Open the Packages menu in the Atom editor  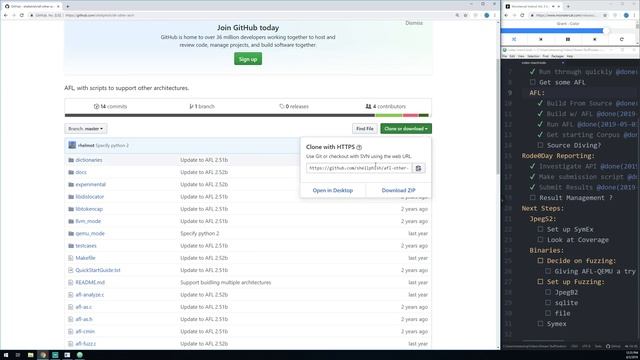tap(558, 56)
